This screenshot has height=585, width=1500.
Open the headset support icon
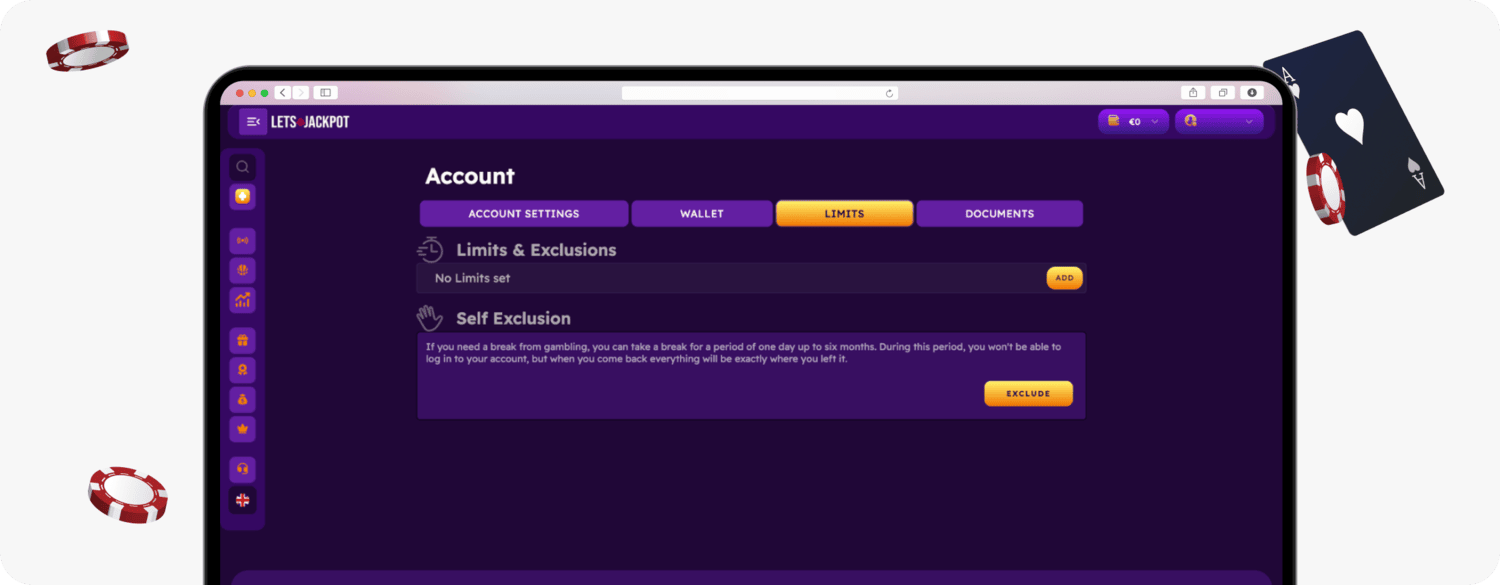[x=242, y=470]
